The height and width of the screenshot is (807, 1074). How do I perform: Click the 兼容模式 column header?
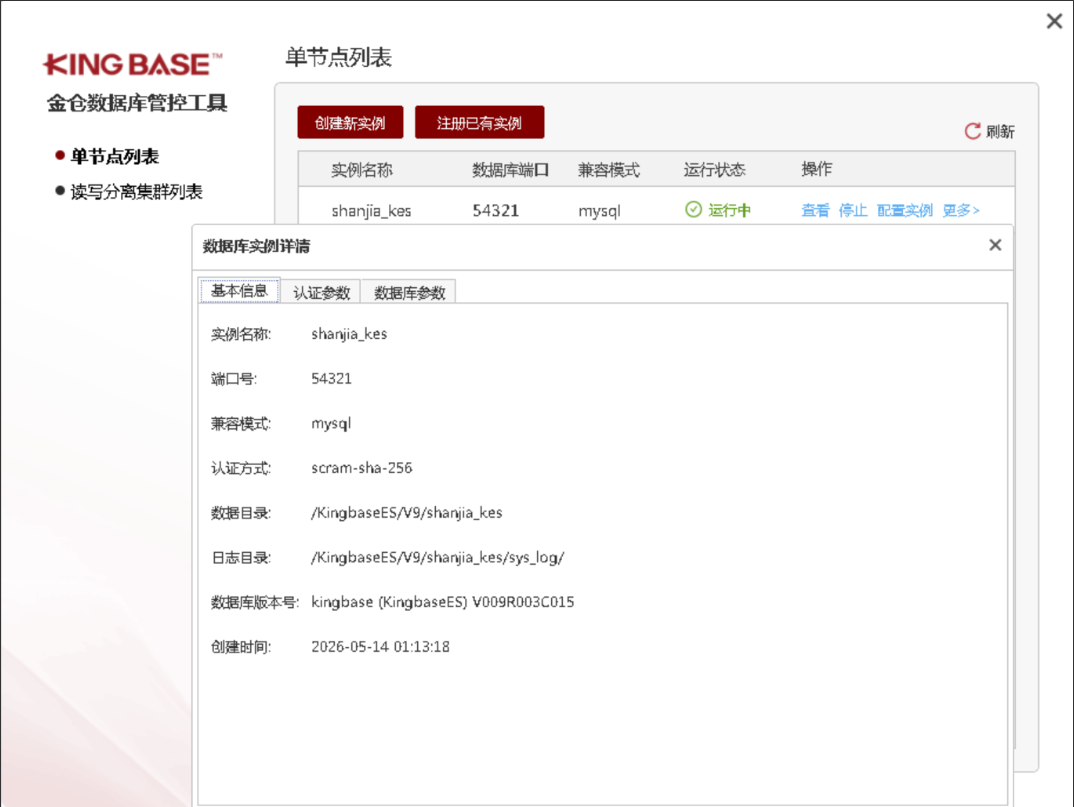tap(608, 170)
